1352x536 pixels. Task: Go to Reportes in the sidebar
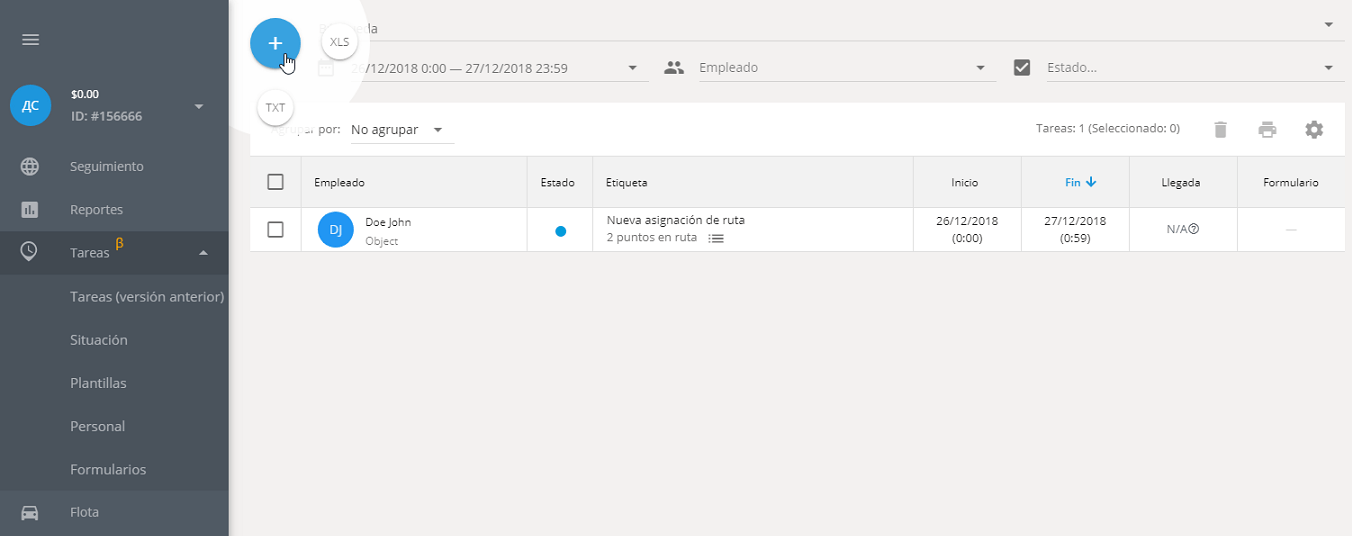tap(97, 210)
